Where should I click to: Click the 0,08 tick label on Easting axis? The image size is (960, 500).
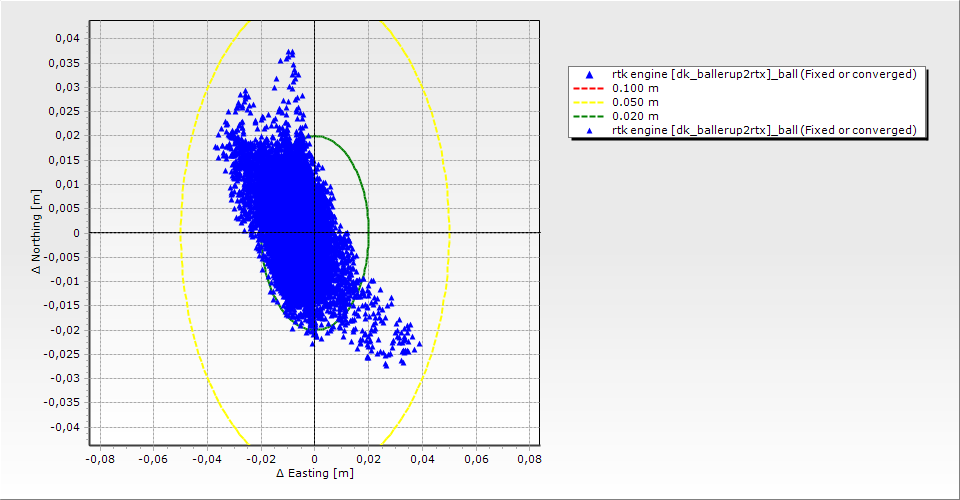[x=528, y=459]
